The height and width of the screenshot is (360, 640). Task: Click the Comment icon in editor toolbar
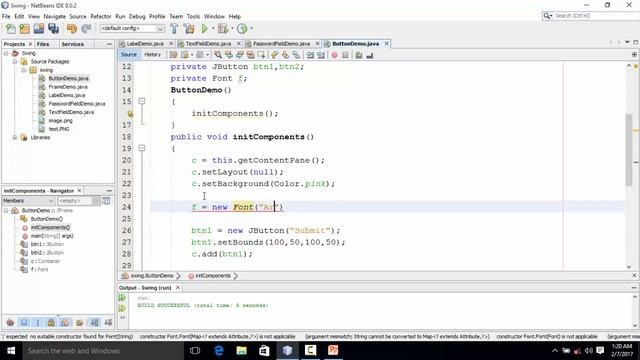point(359,55)
